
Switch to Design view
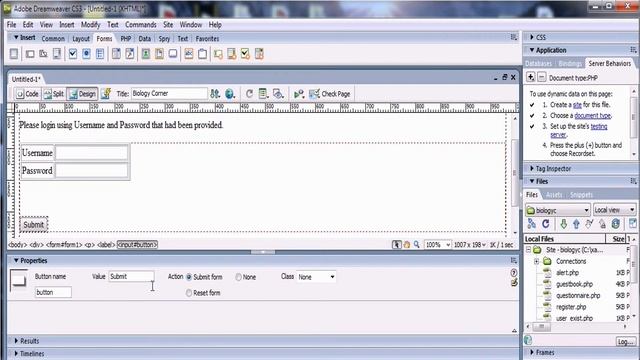[x=82, y=94]
